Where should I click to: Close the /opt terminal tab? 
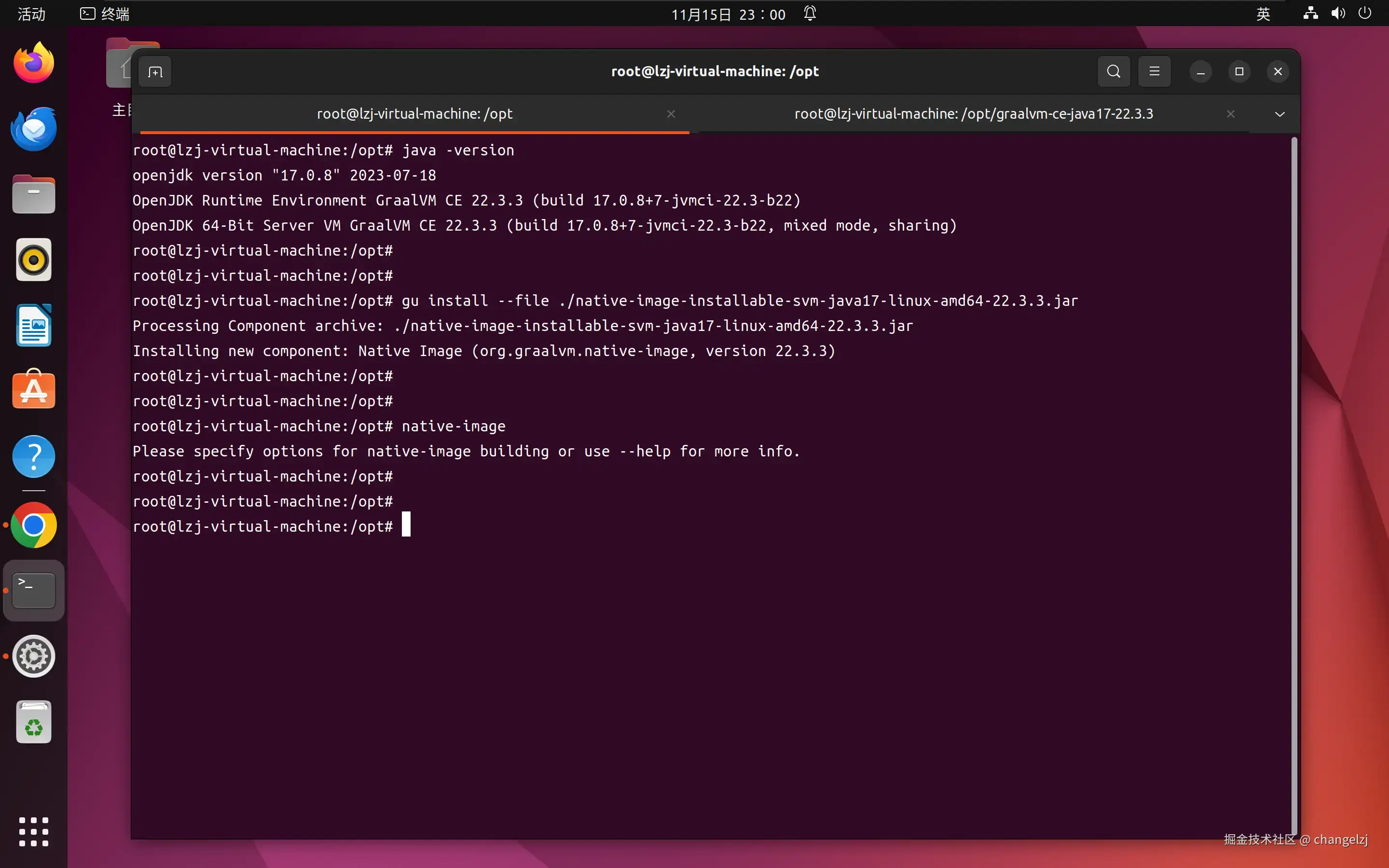point(671,114)
